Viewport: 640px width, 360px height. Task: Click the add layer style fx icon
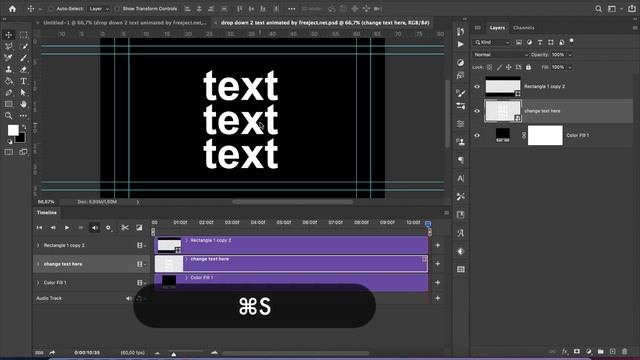564,351
